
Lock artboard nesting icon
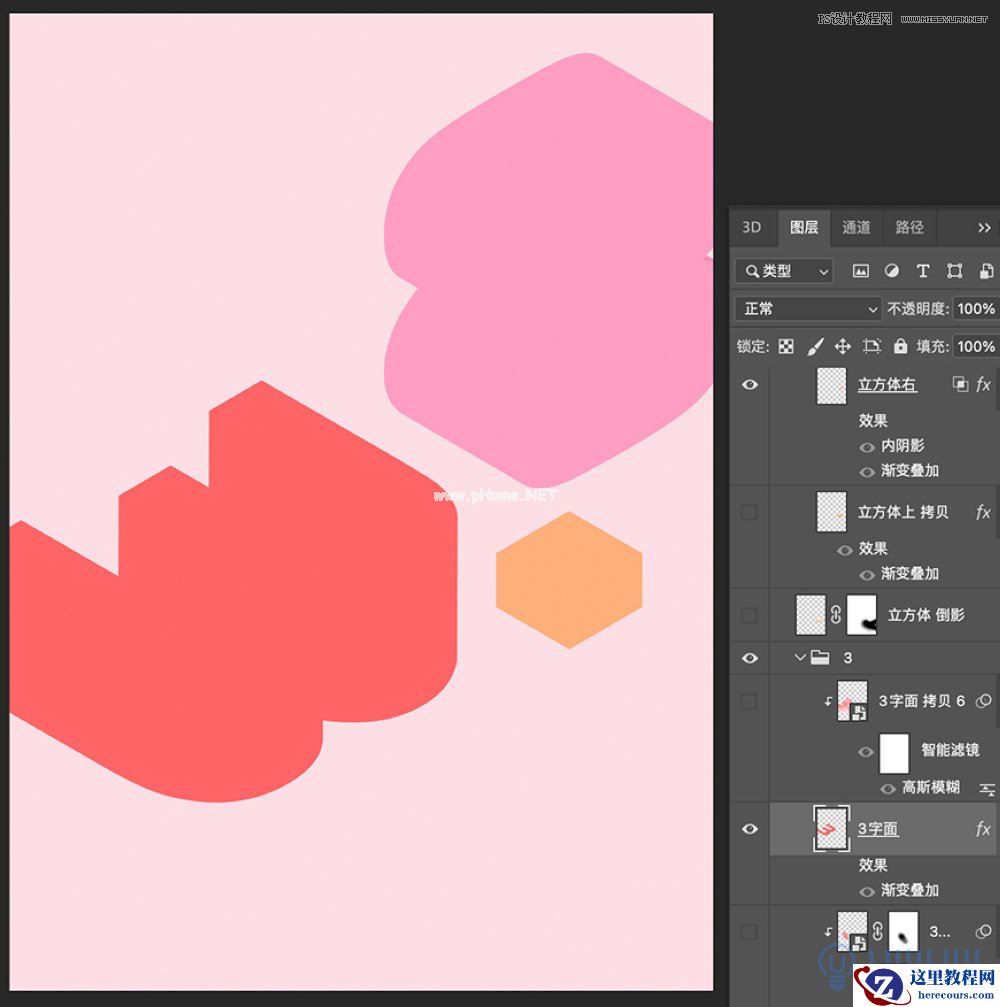[872, 347]
